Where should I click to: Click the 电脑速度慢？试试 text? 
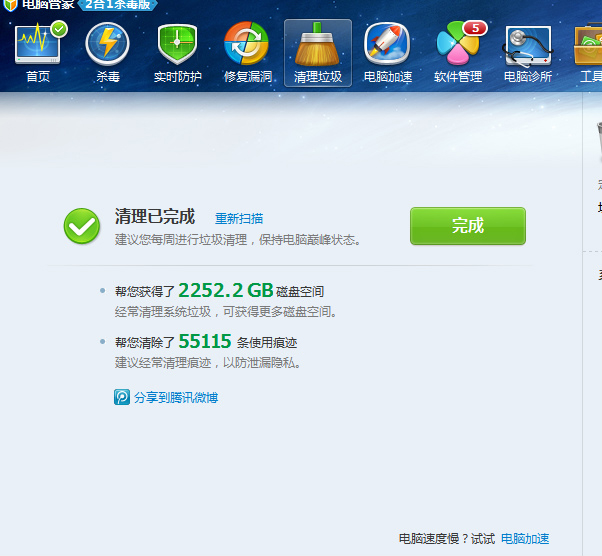(x=447, y=539)
